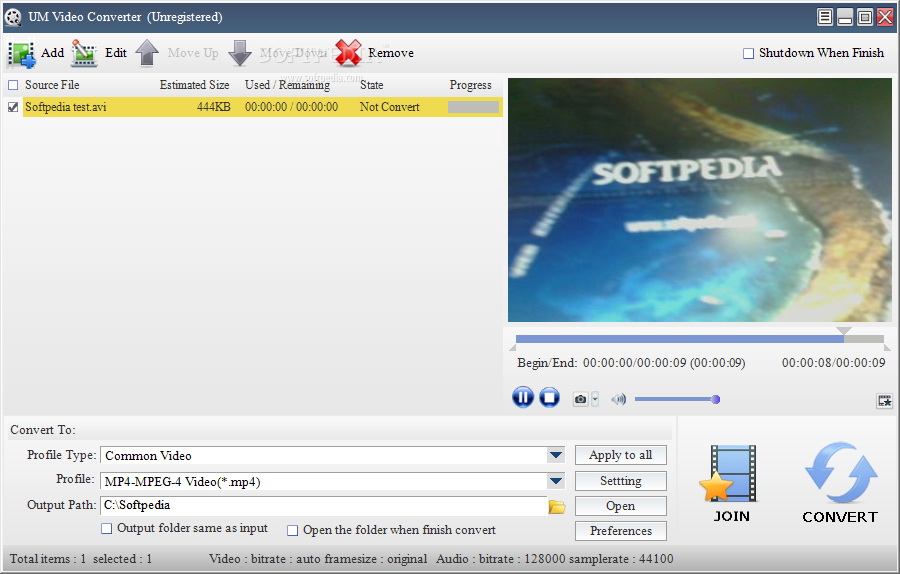Uncheck the Softpedia test.avi checkbox
This screenshot has width=900, height=574.
coord(13,107)
